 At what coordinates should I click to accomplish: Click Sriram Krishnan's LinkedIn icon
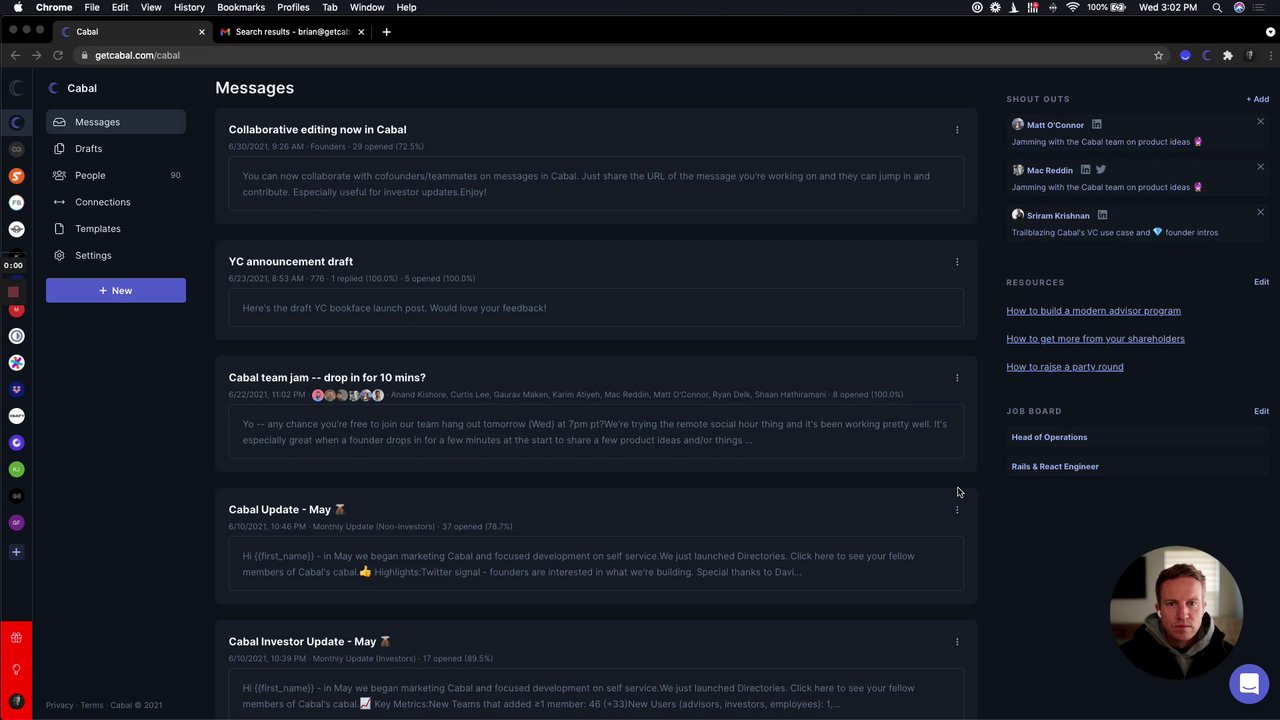pyautogui.click(x=1102, y=215)
